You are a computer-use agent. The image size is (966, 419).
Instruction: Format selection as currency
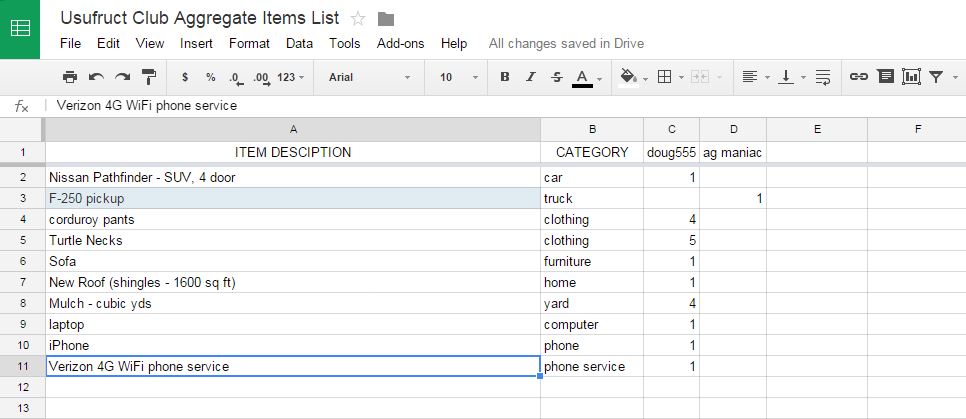(185, 77)
